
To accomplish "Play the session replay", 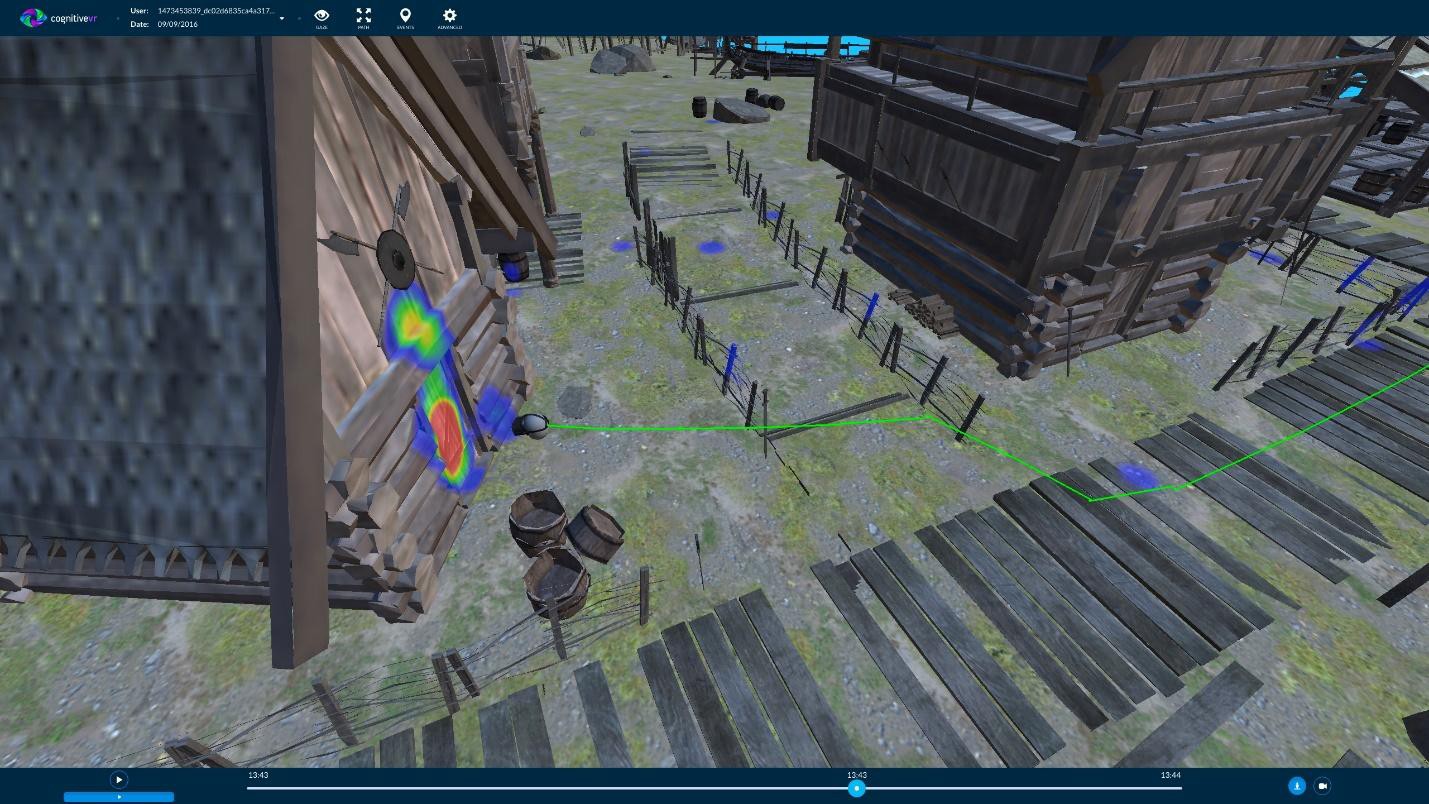I will pos(118,779).
